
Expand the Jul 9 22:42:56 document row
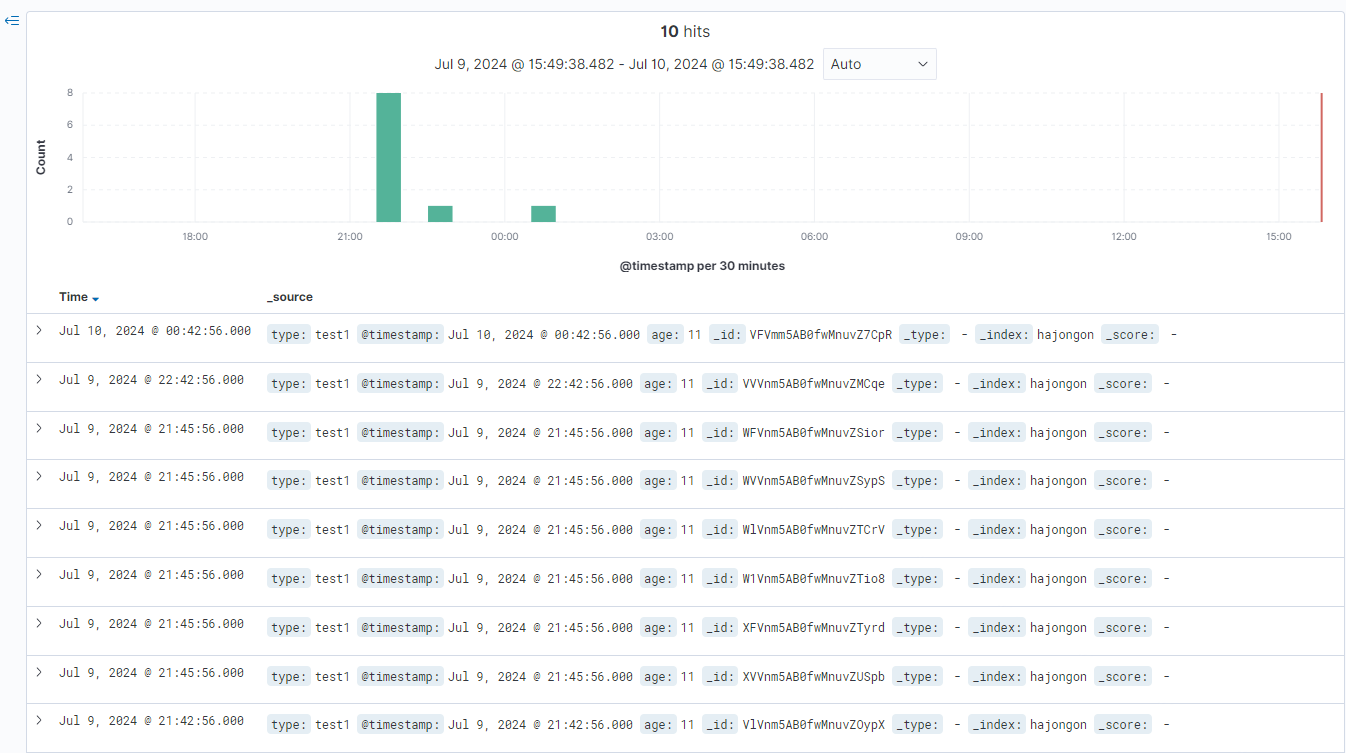39,379
